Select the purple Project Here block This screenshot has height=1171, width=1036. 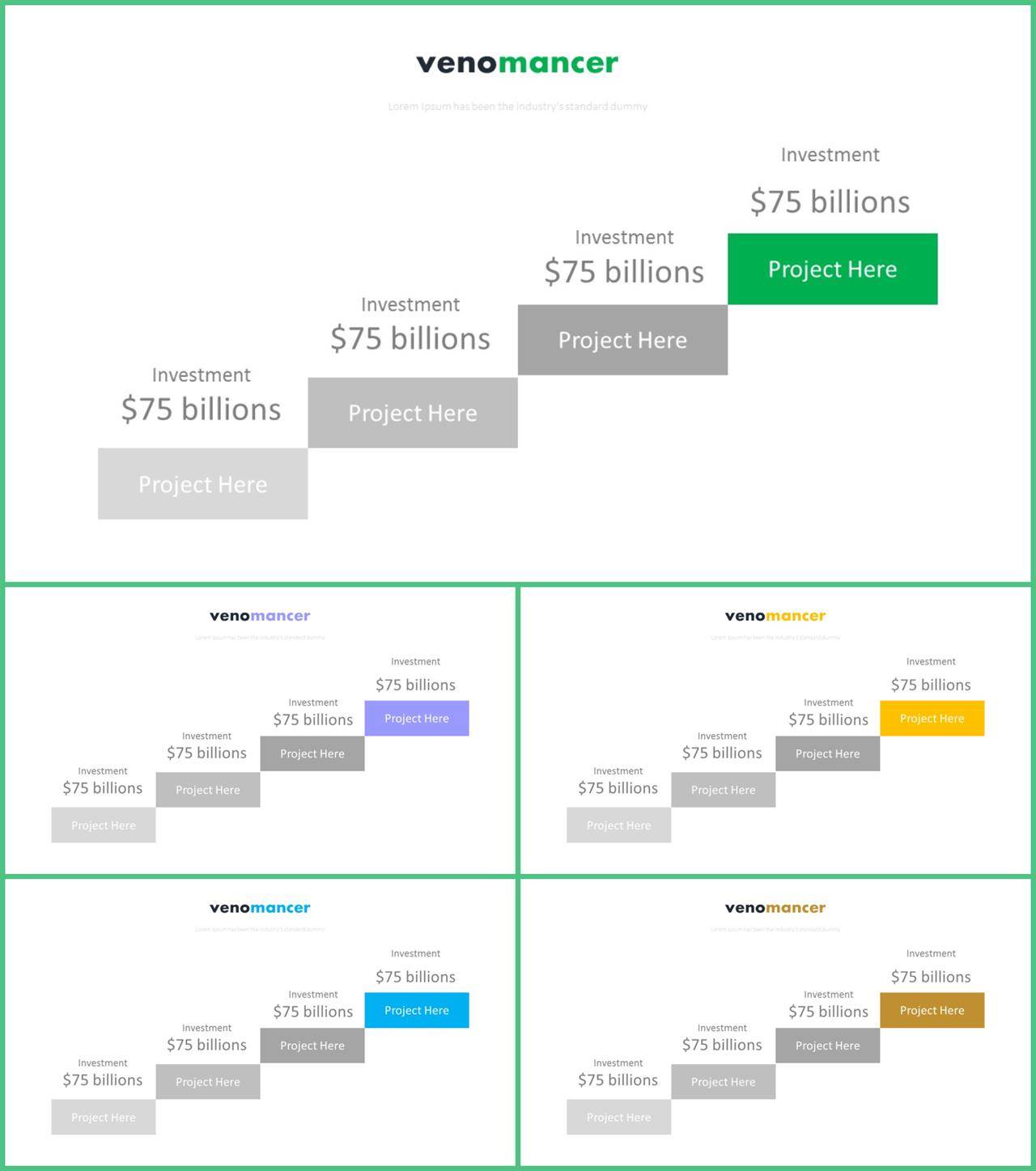417,718
